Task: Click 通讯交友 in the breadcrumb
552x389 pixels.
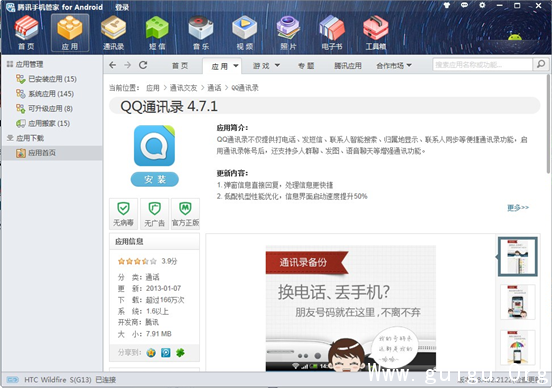Action: 183,88
